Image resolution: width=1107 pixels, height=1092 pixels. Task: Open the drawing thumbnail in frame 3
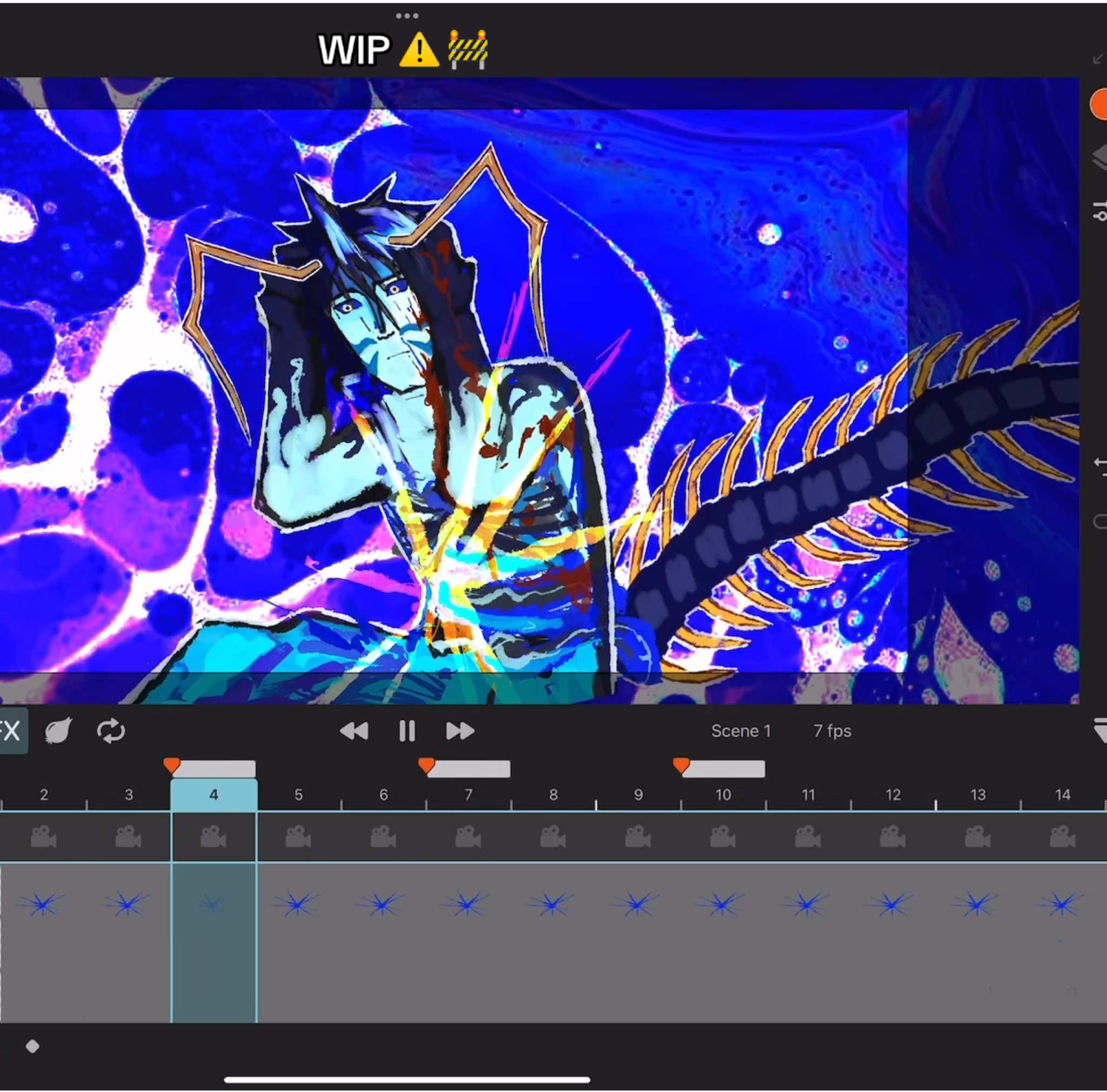pos(127,903)
